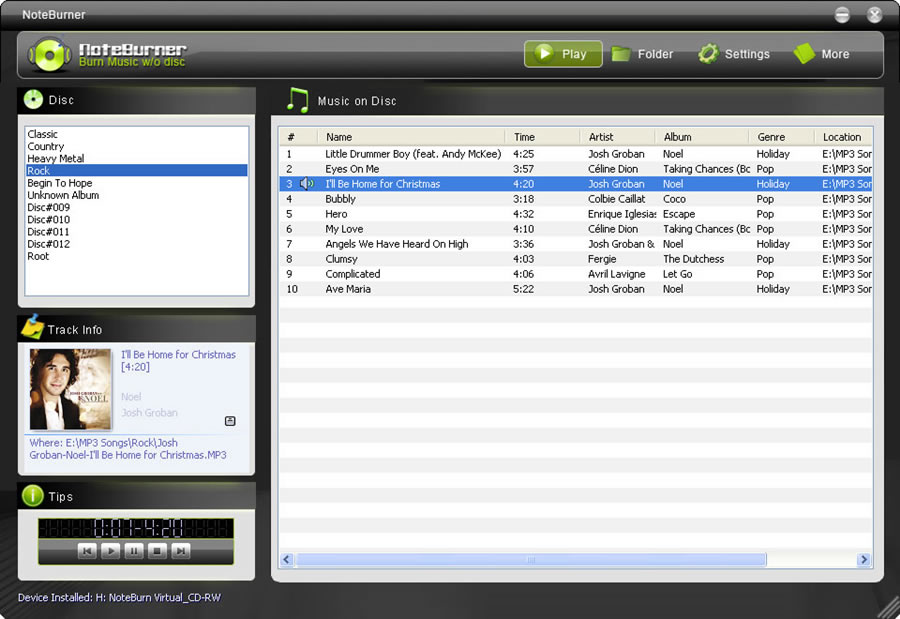Select the Begin To Hope disc
Viewport: 900px width, 619px height.
click(137, 183)
